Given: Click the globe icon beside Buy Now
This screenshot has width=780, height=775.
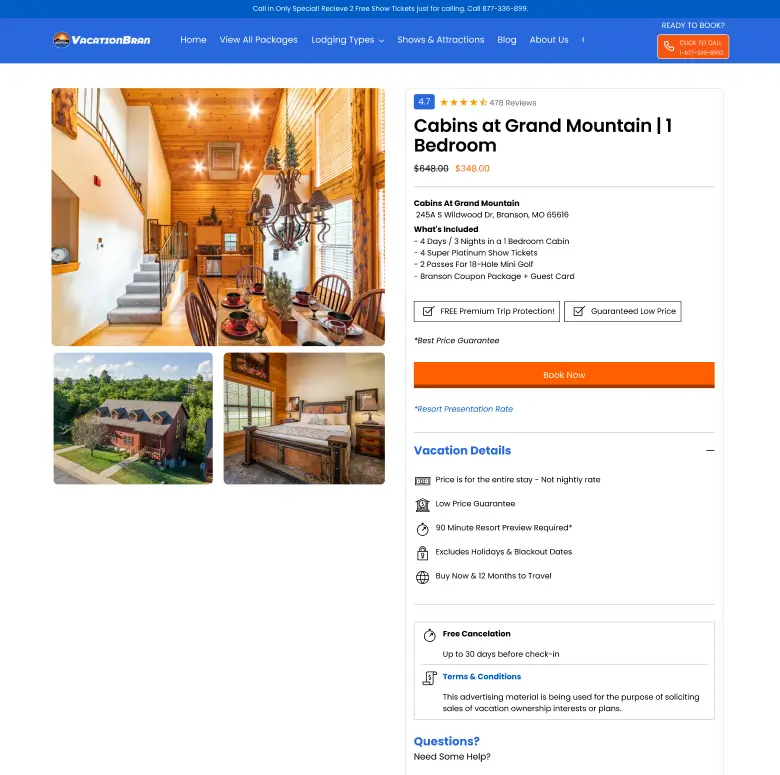Looking at the screenshot, I should [422, 577].
